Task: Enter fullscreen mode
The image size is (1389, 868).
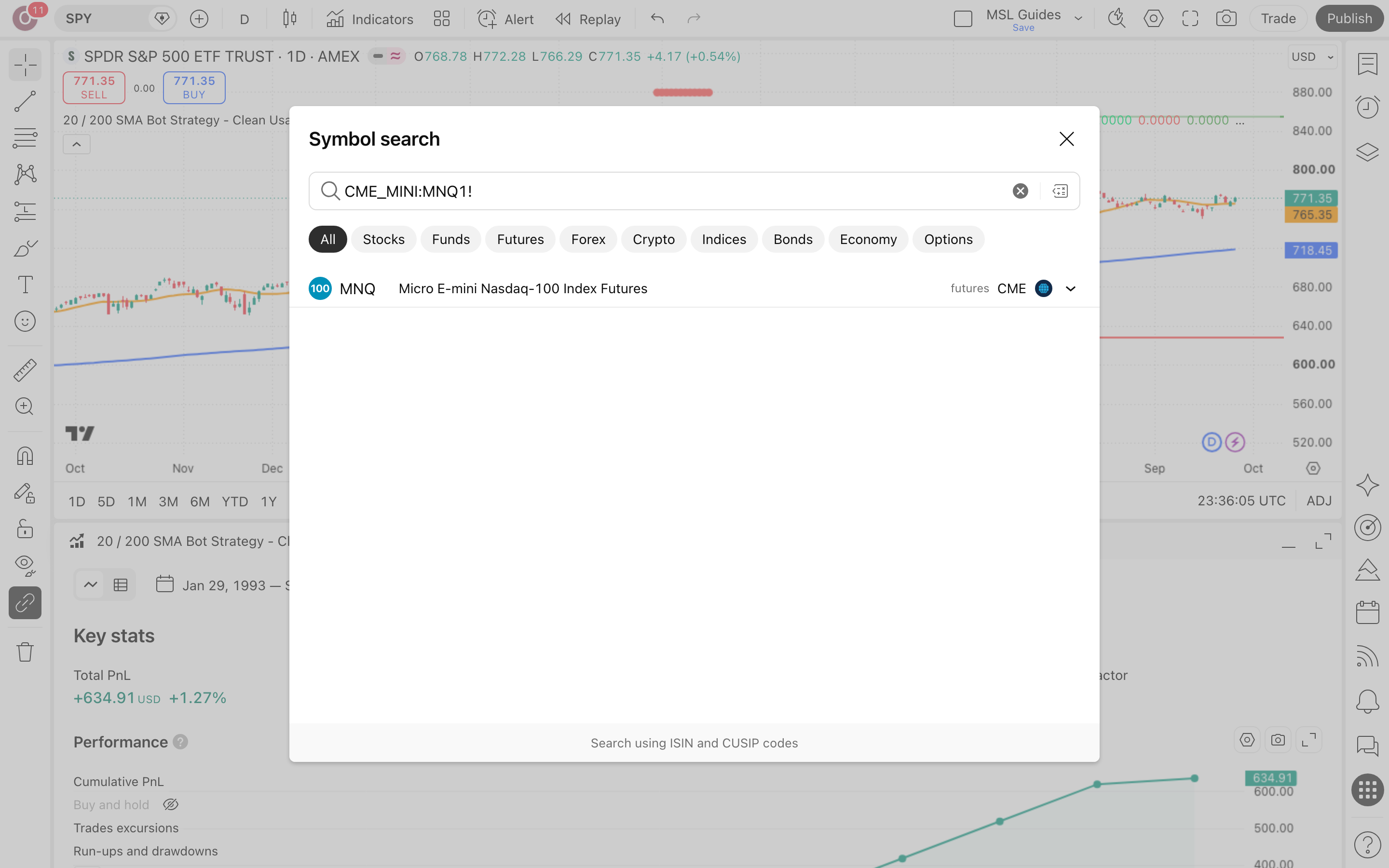Action: tap(1190, 19)
